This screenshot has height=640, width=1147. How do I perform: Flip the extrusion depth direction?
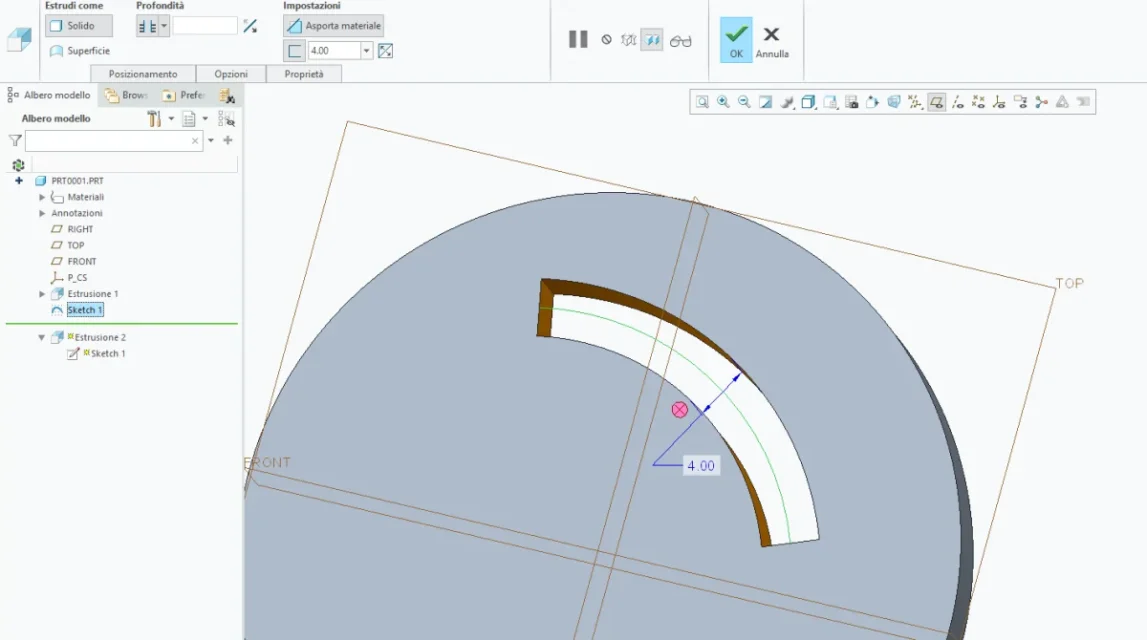(250, 26)
